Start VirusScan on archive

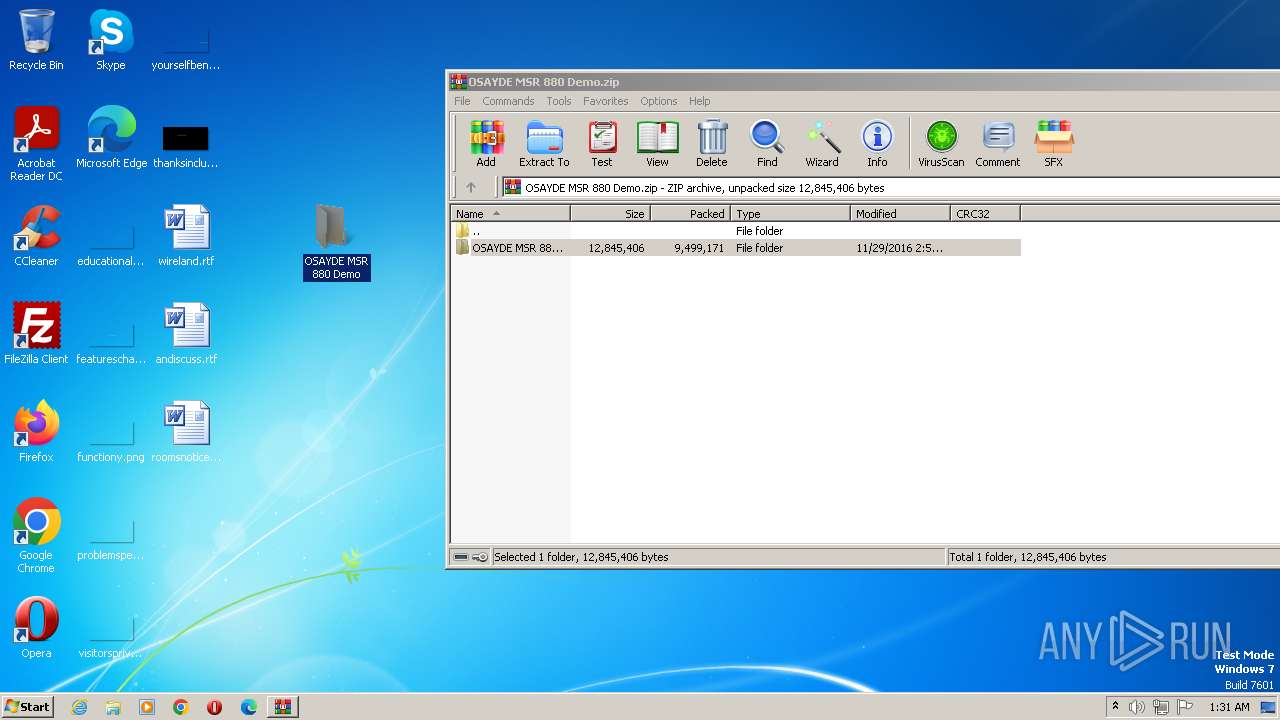(x=941, y=144)
